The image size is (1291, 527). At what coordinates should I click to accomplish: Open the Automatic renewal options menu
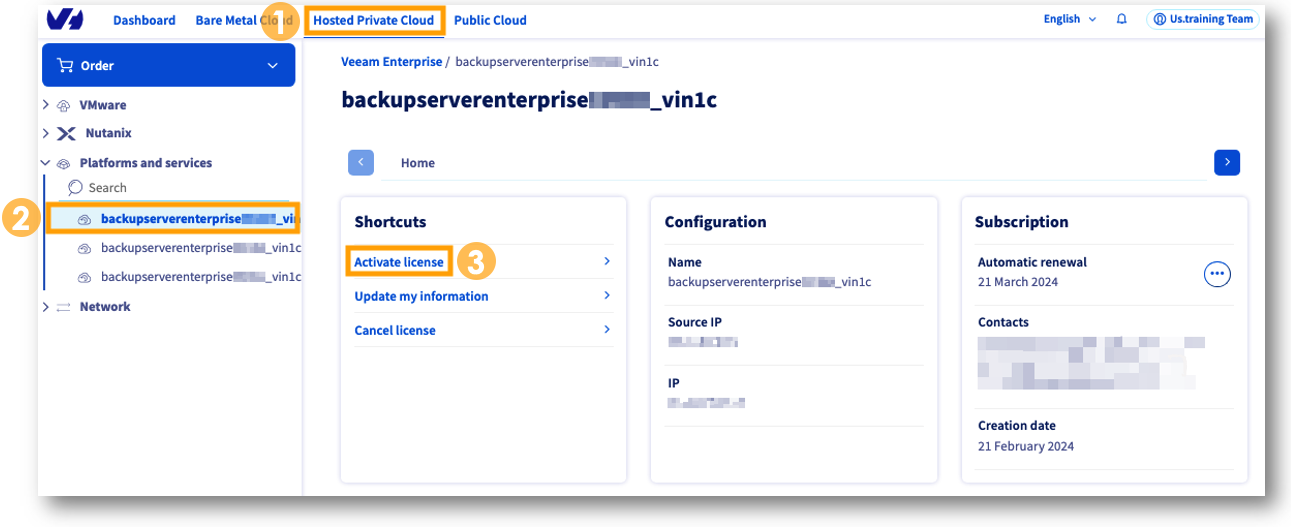(1217, 274)
